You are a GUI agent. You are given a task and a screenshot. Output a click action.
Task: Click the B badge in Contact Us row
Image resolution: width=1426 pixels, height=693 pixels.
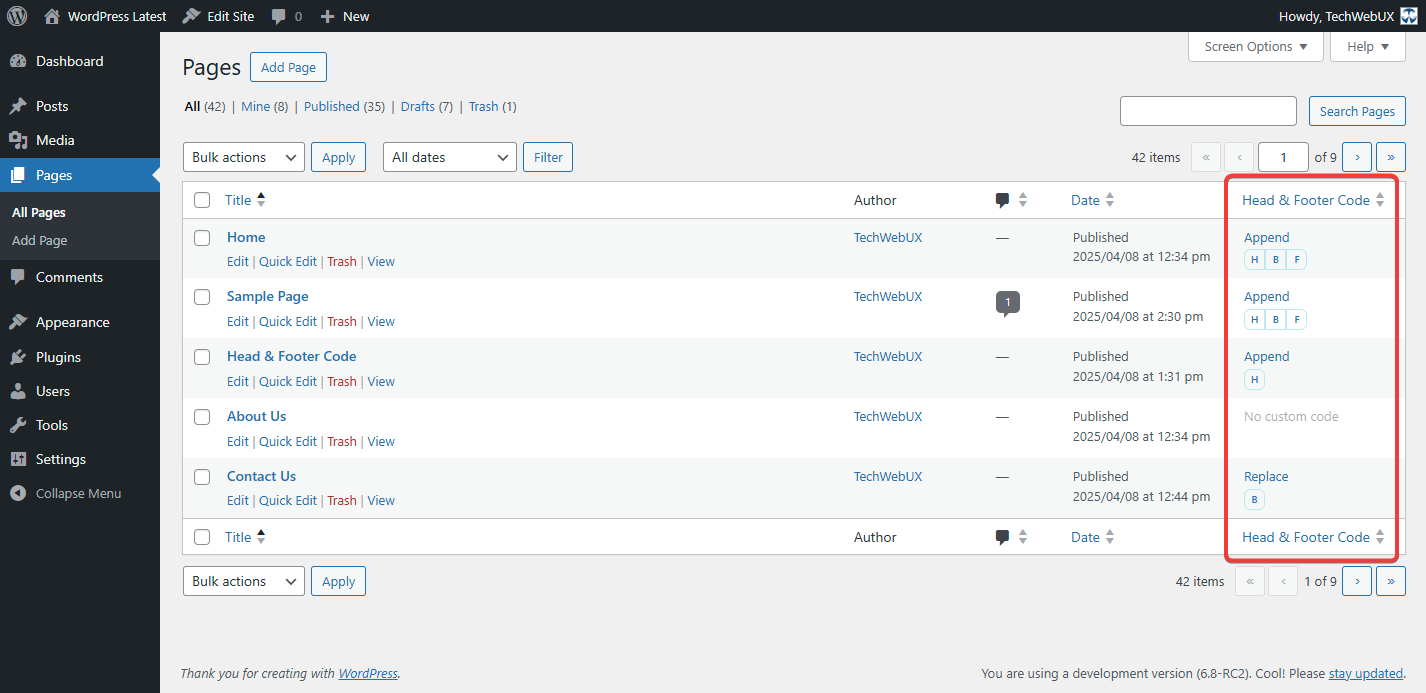[1254, 499]
